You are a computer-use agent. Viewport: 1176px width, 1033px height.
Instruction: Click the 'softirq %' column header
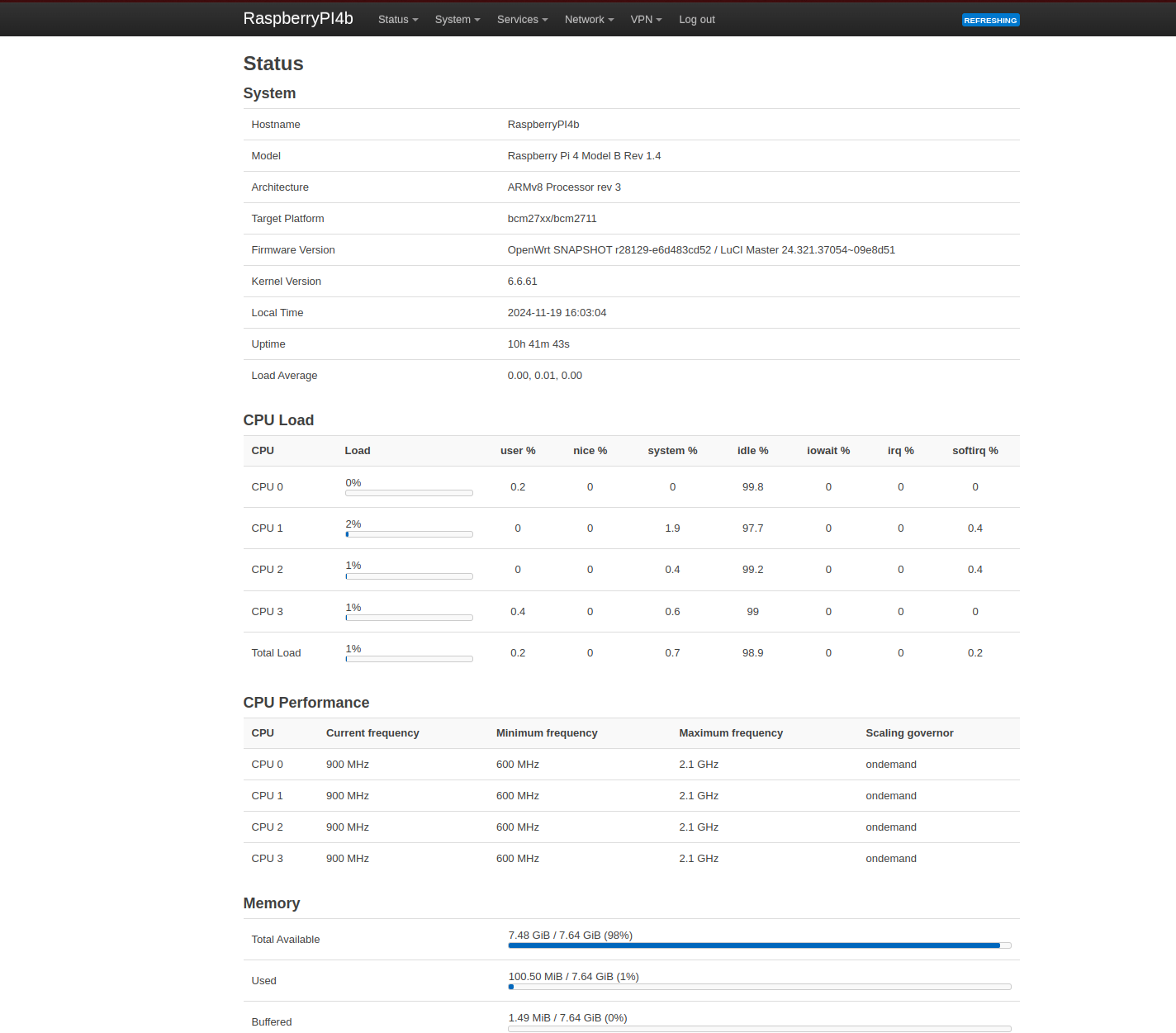coord(975,451)
